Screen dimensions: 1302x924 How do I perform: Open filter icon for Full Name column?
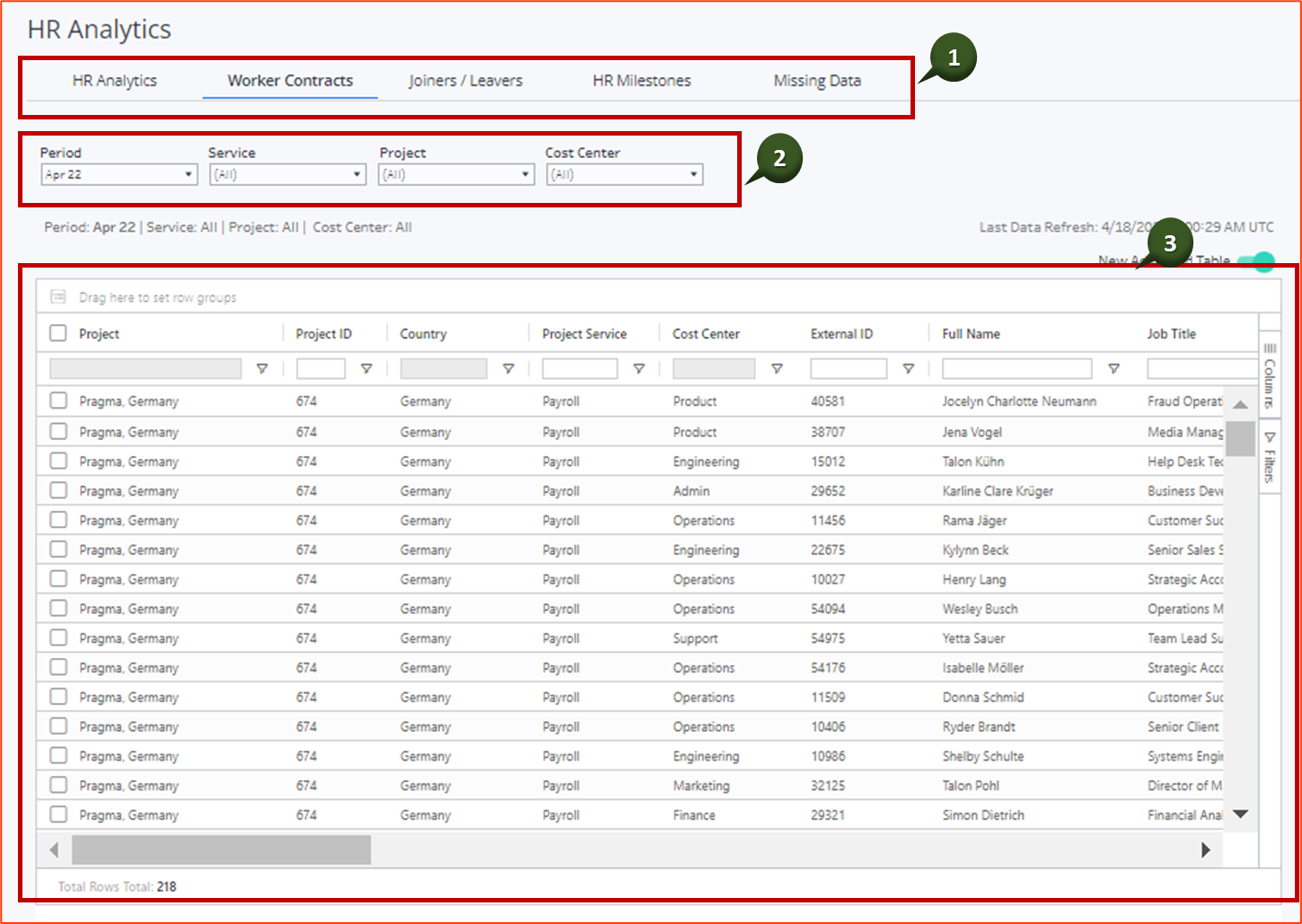pos(1114,369)
